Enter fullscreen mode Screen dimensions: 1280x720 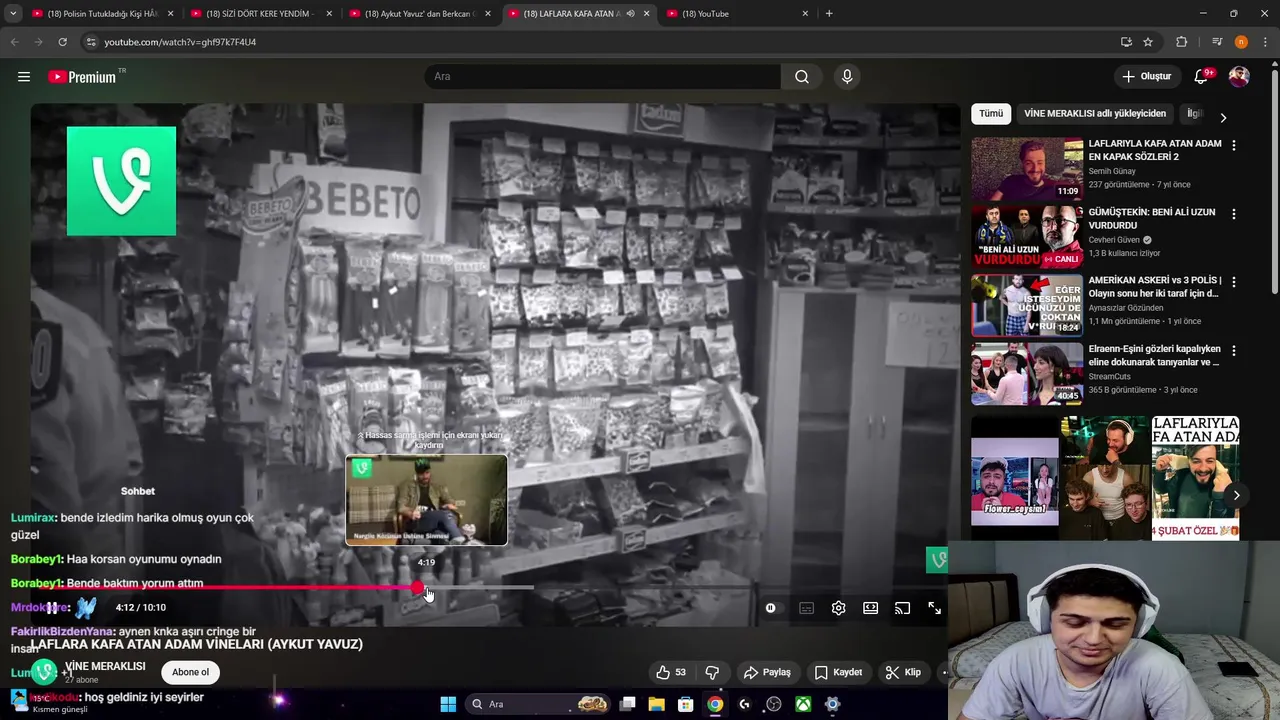pos(934,608)
